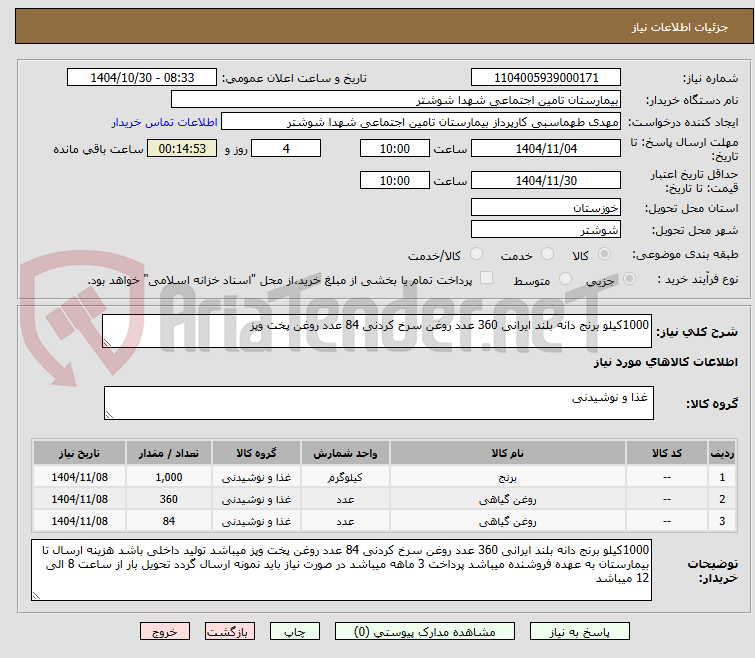Click the requester field مهدی طهماسبی
This screenshot has width=755, height=658.
point(420,122)
